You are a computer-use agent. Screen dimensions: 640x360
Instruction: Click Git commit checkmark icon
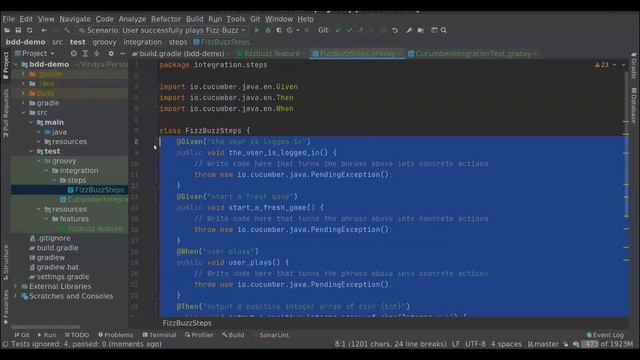(x=349, y=30)
